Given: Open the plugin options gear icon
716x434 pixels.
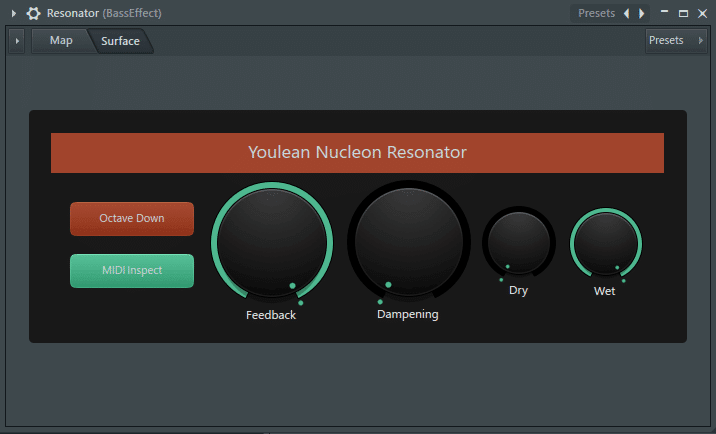Looking at the screenshot, I should [x=33, y=13].
